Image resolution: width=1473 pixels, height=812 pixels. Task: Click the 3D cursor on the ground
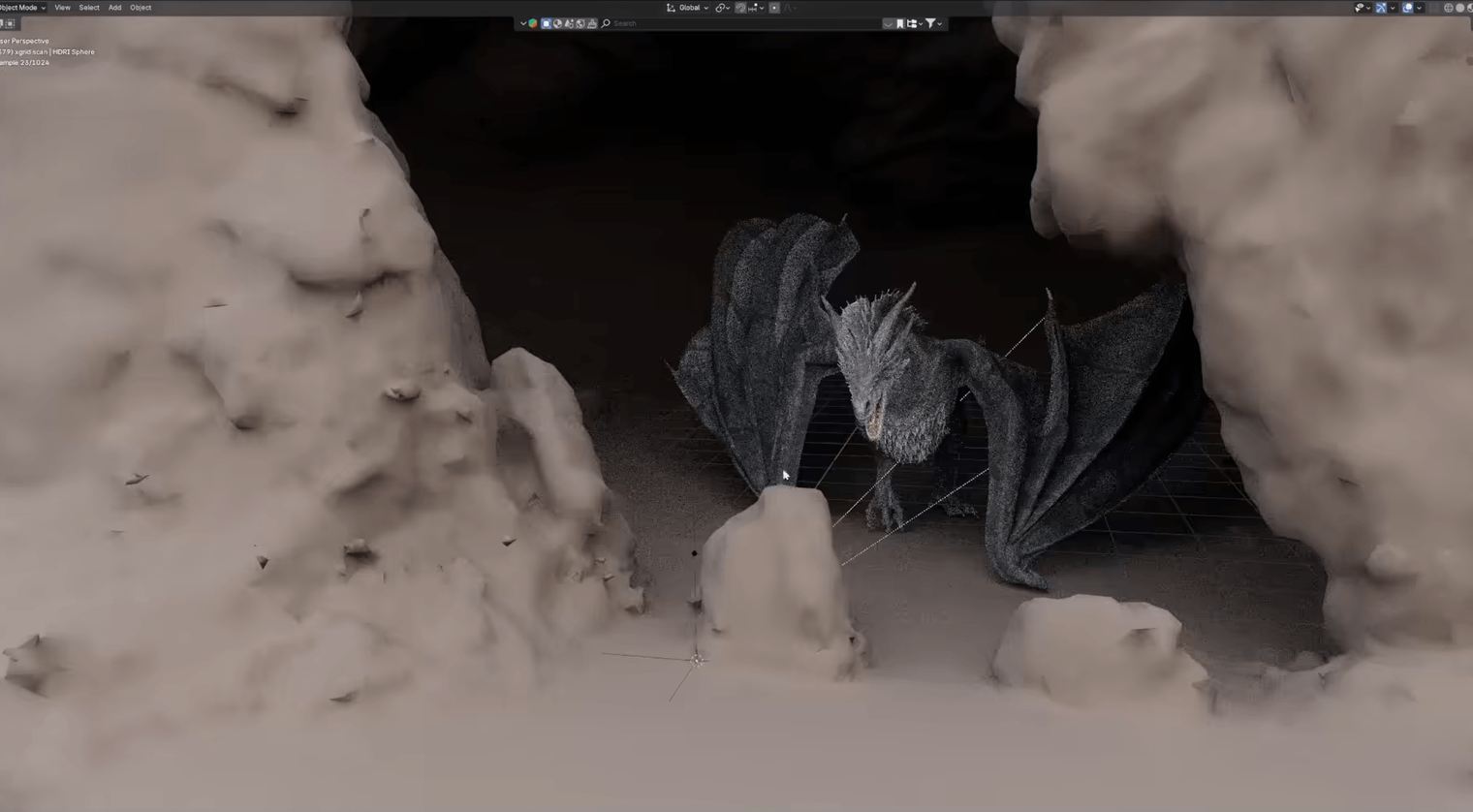tap(696, 660)
